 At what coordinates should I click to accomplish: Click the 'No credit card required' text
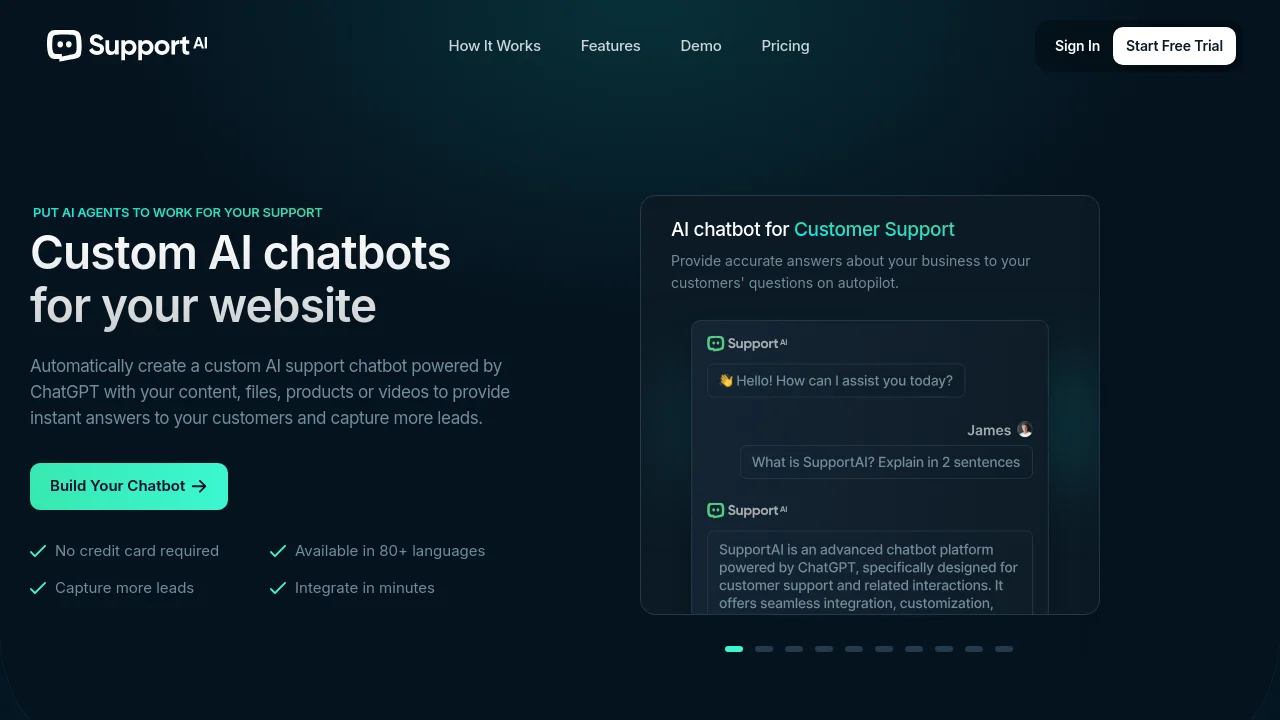click(x=137, y=551)
